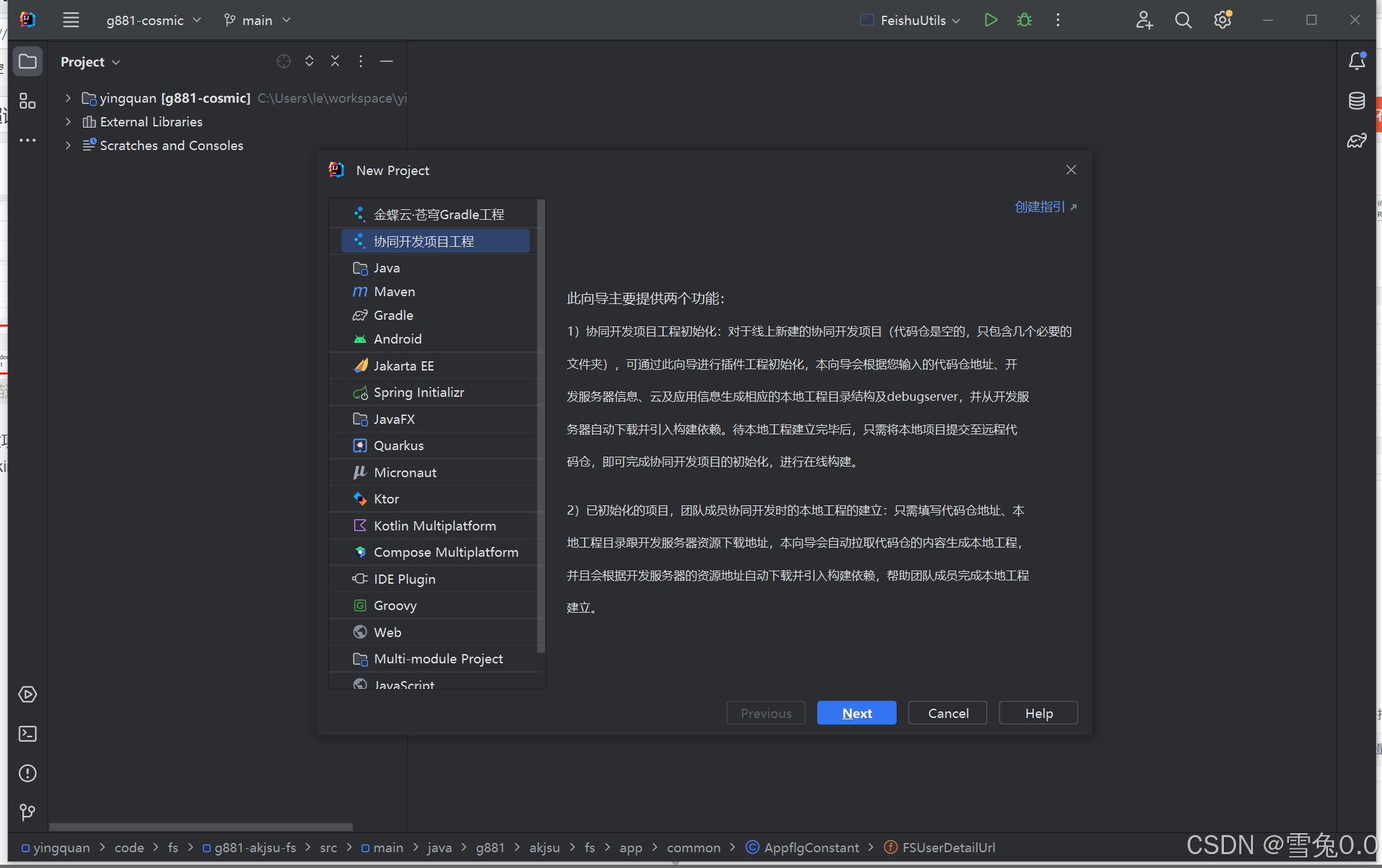Run FeishuUtils with green play icon
This screenshot has height=868, width=1382.
[990, 20]
